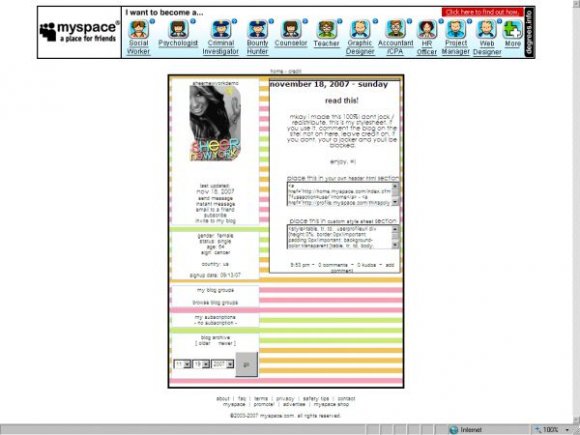The image size is (580, 435).
Task: Click the browse blog groups link
Action: (x=215, y=303)
